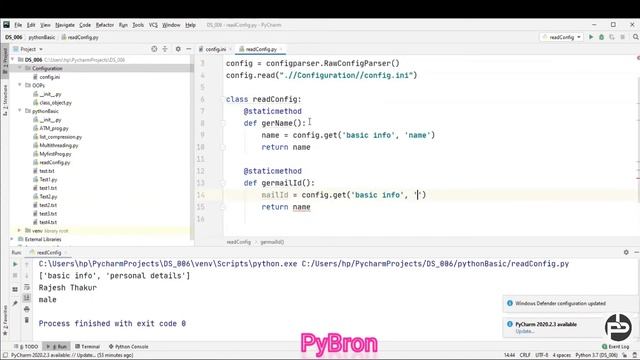Toggle scroll to end in Run console
This screenshot has width=640, height=360.
coord(27,298)
